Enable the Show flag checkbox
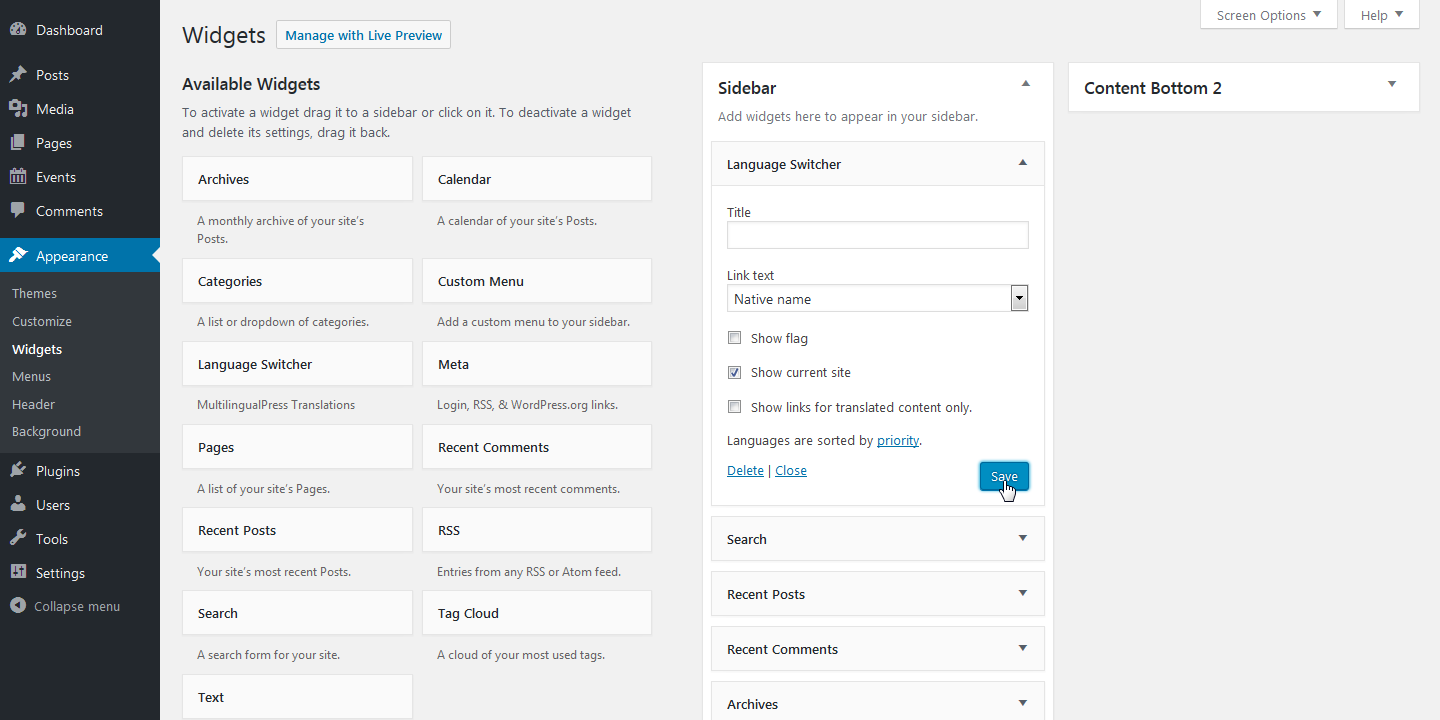The height and width of the screenshot is (720, 1440). (x=734, y=337)
